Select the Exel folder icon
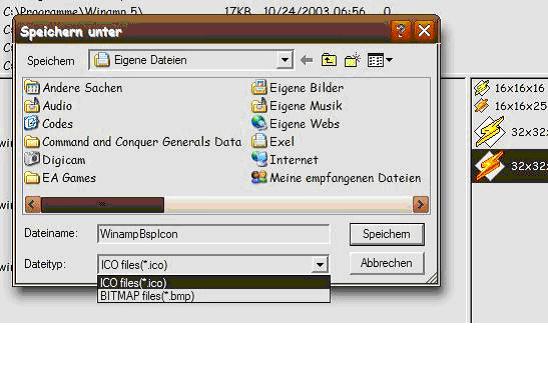The width and height of the screenshot is (548, 384). pos(259,141)
